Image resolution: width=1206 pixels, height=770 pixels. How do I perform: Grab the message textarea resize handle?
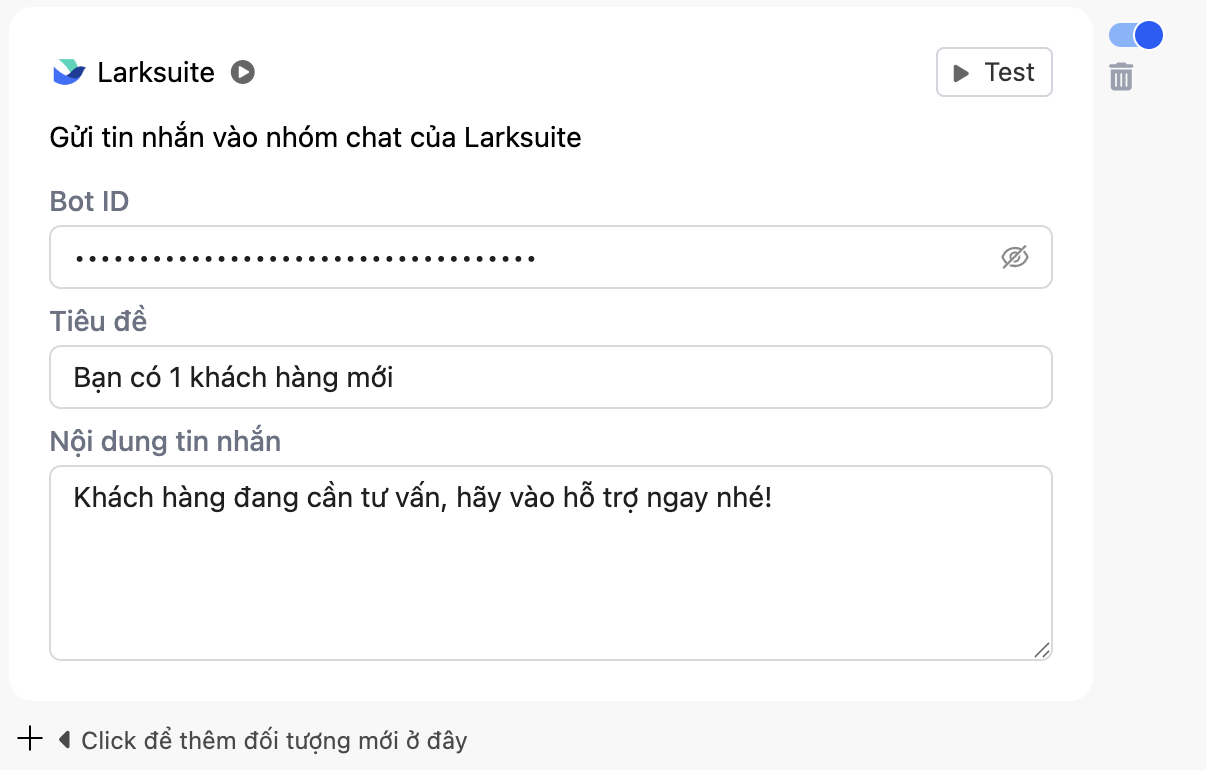[x=1041, y=650]
